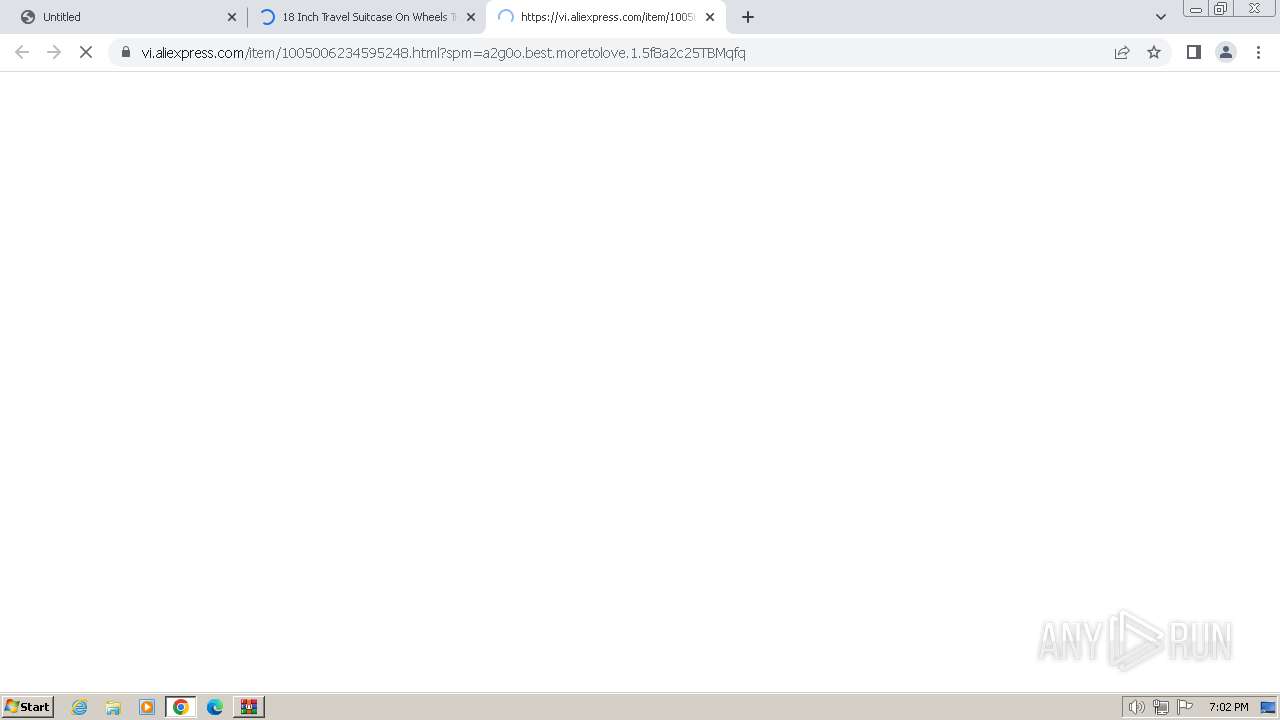Open the Windows Start menu
The height and width of the screenshot is (720, 1280).
point(28,707)
